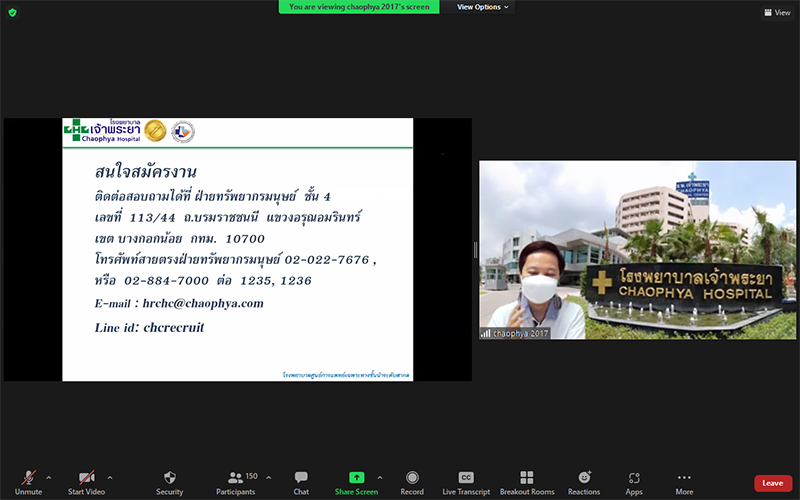Unmute the microphone

28,483
